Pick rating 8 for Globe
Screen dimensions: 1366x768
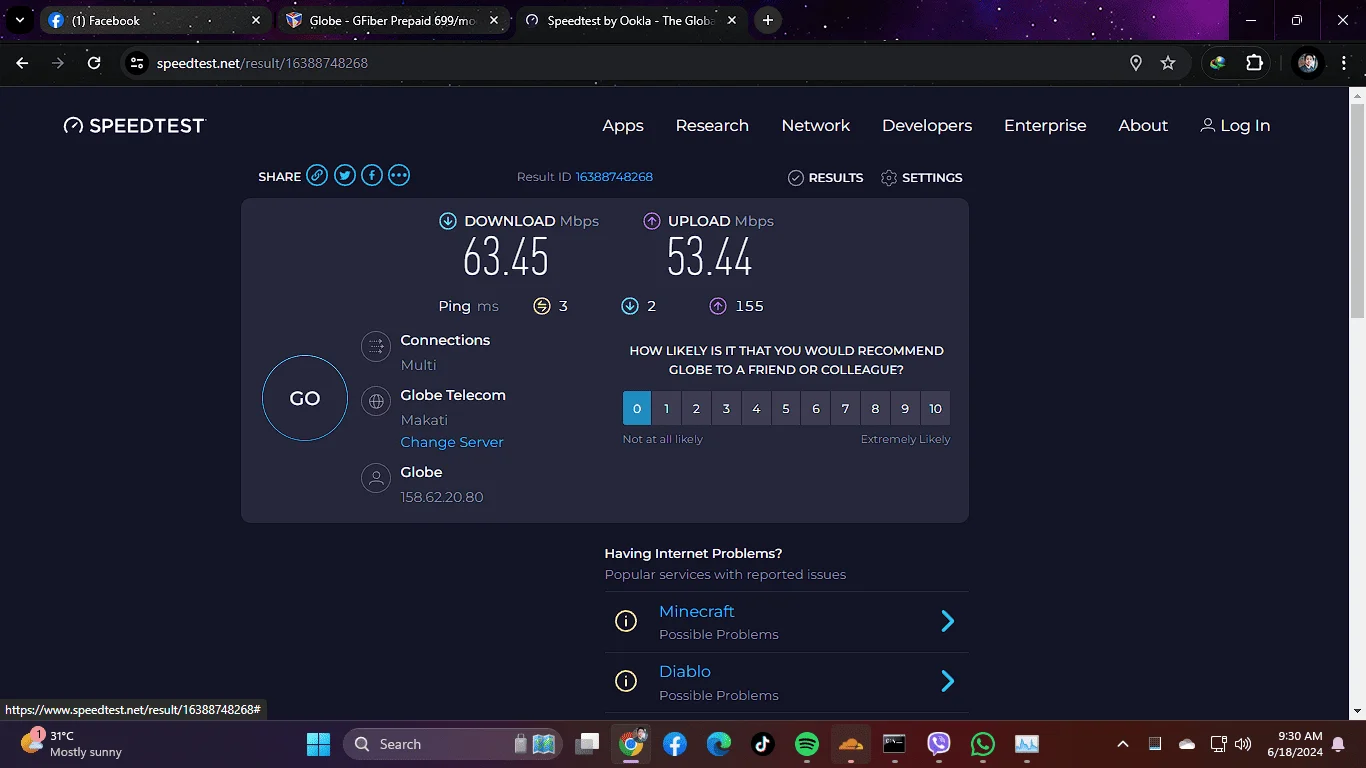tap(876, 408)
